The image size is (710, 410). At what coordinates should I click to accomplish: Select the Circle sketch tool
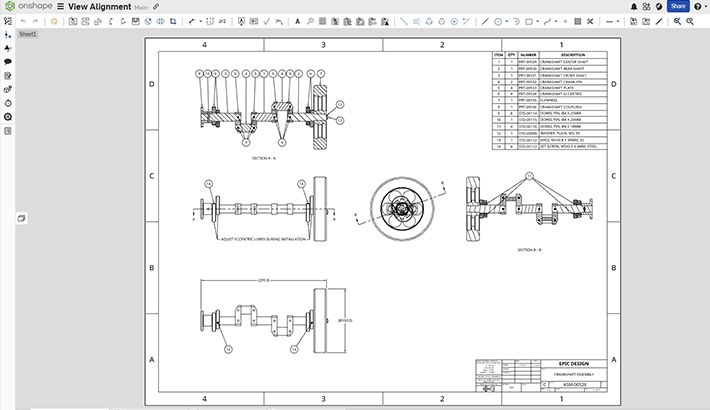498,21
